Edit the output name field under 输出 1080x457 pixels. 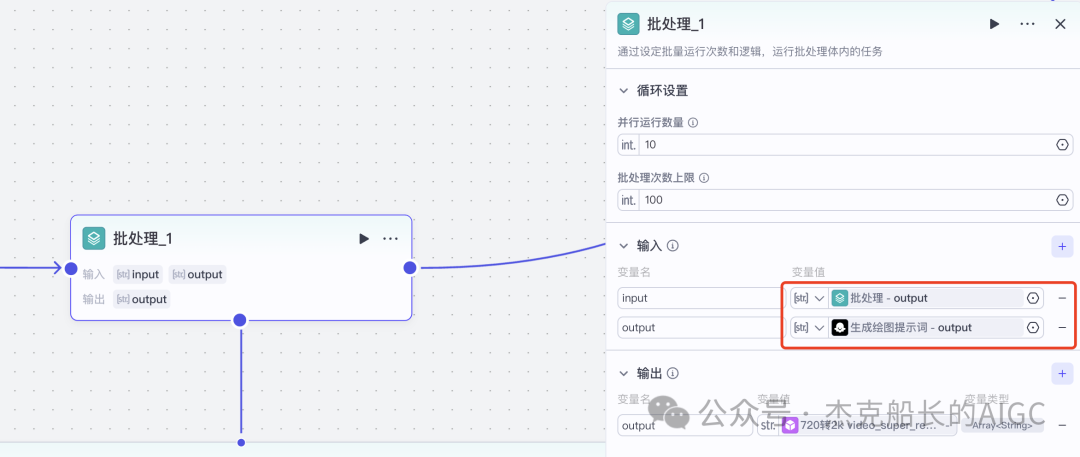[x=685, y=426]
